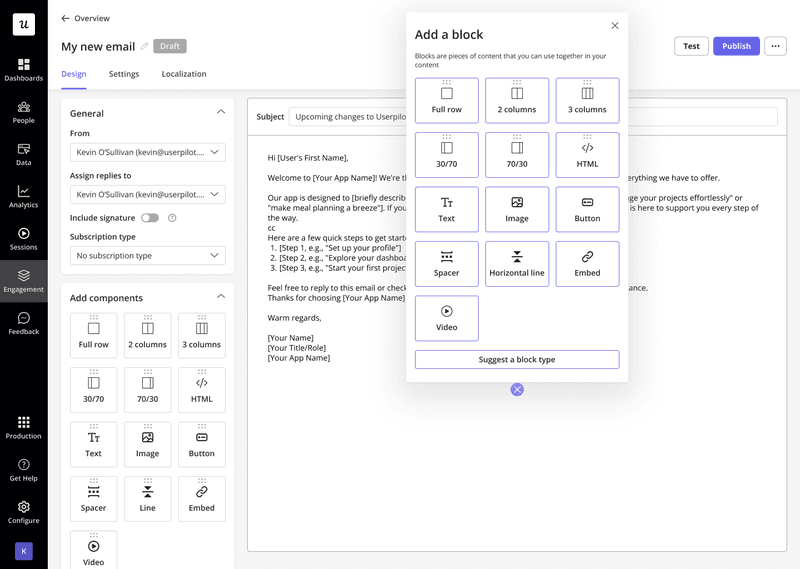Open the Subscription type dropdown
800x569 pixels.
pyautogui.click(x=147, y=256)
